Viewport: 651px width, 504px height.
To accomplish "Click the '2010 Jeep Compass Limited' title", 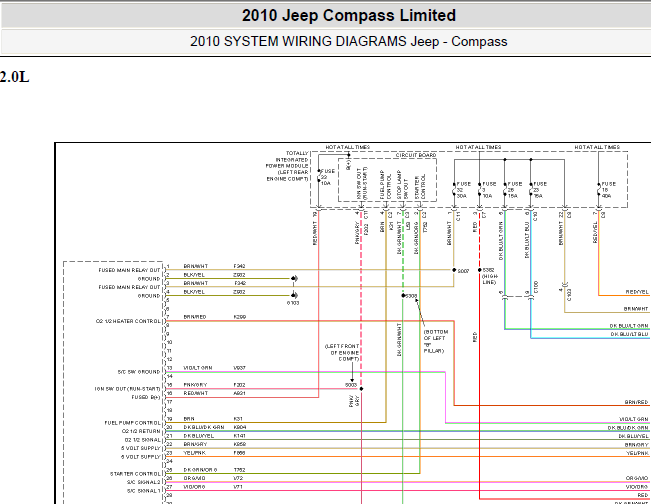I will point(349,15).
